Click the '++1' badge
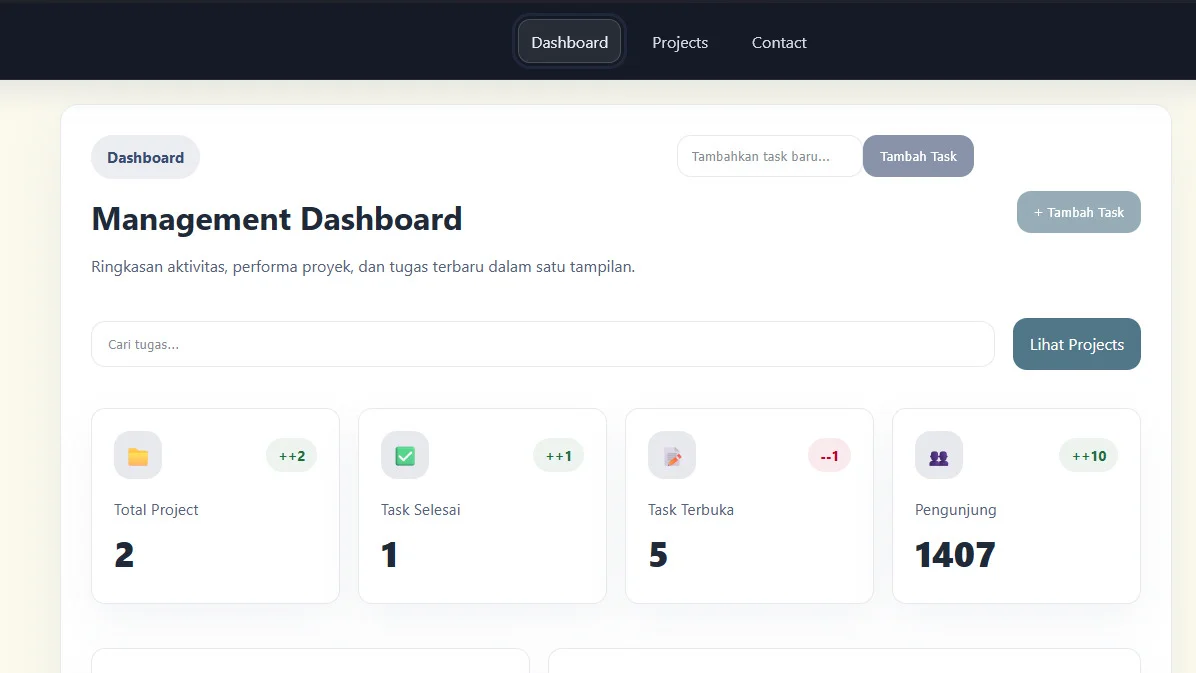The width and height of the screenshot is (1196, 673). coord(558,456)
